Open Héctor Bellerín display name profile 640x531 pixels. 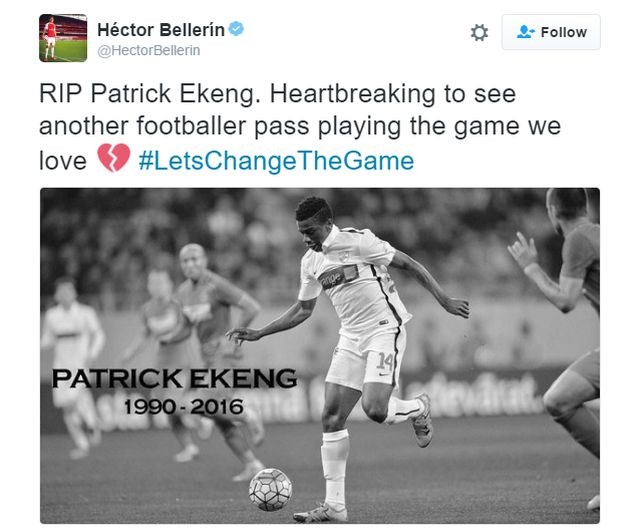coord(161,30)
